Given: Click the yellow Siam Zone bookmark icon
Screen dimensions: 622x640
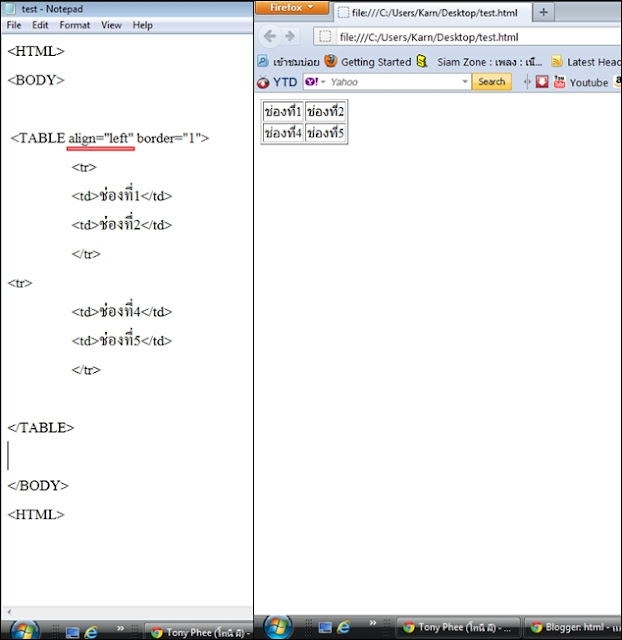Looking at the screenshot, I should click(422, 61).
